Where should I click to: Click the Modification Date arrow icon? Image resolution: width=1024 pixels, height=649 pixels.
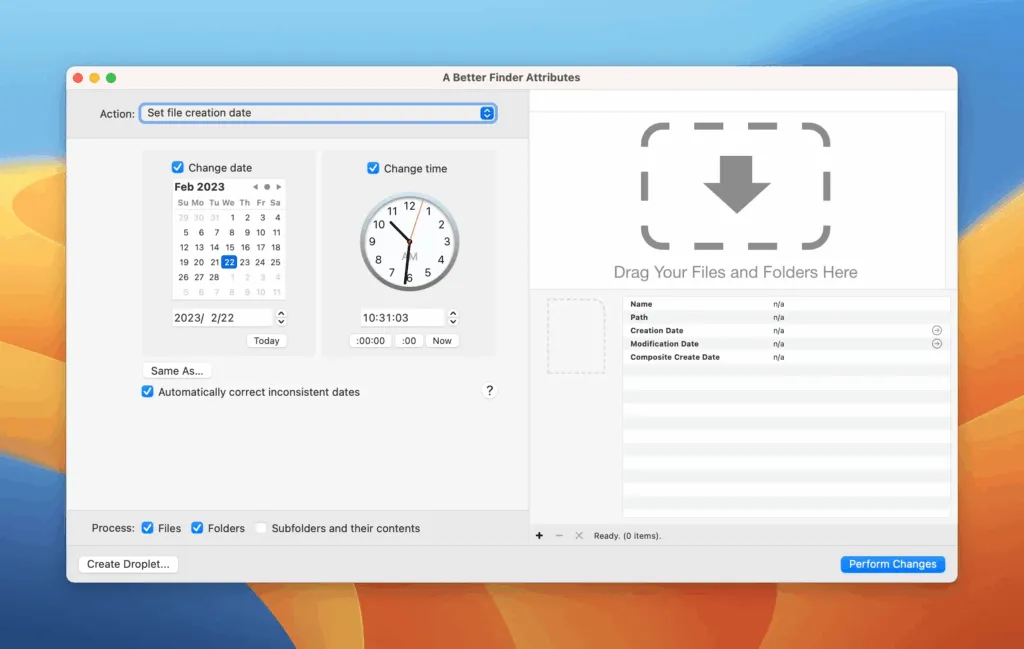point(937,344)
